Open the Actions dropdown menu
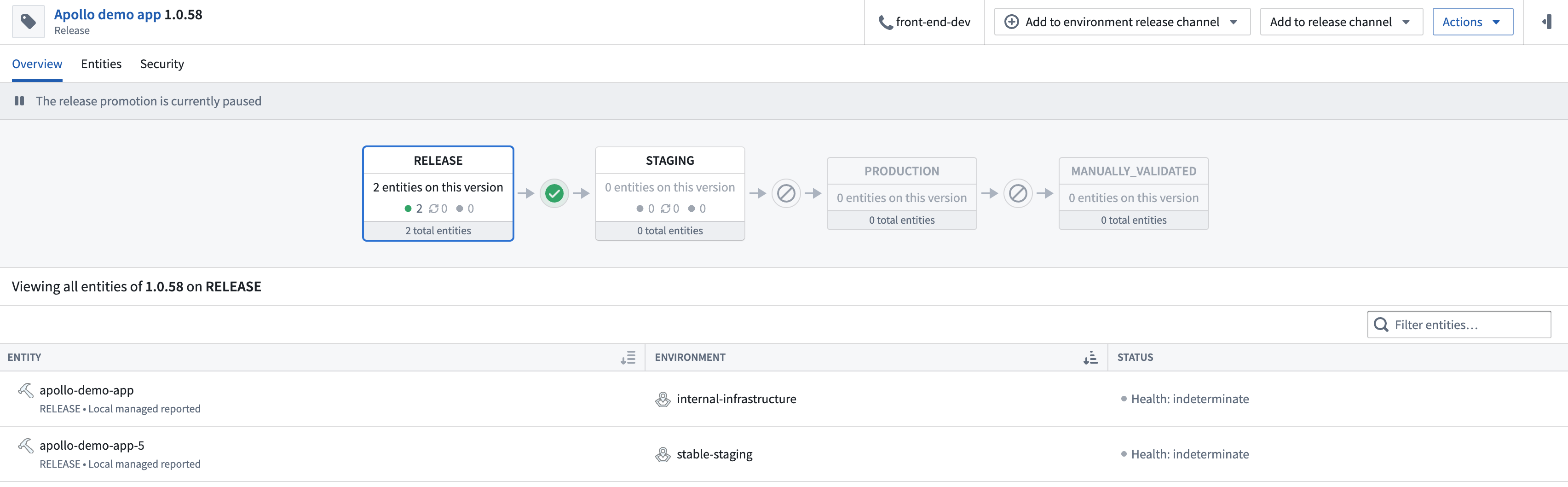Screen dimensions: 1568x487 click(1472, 22)
